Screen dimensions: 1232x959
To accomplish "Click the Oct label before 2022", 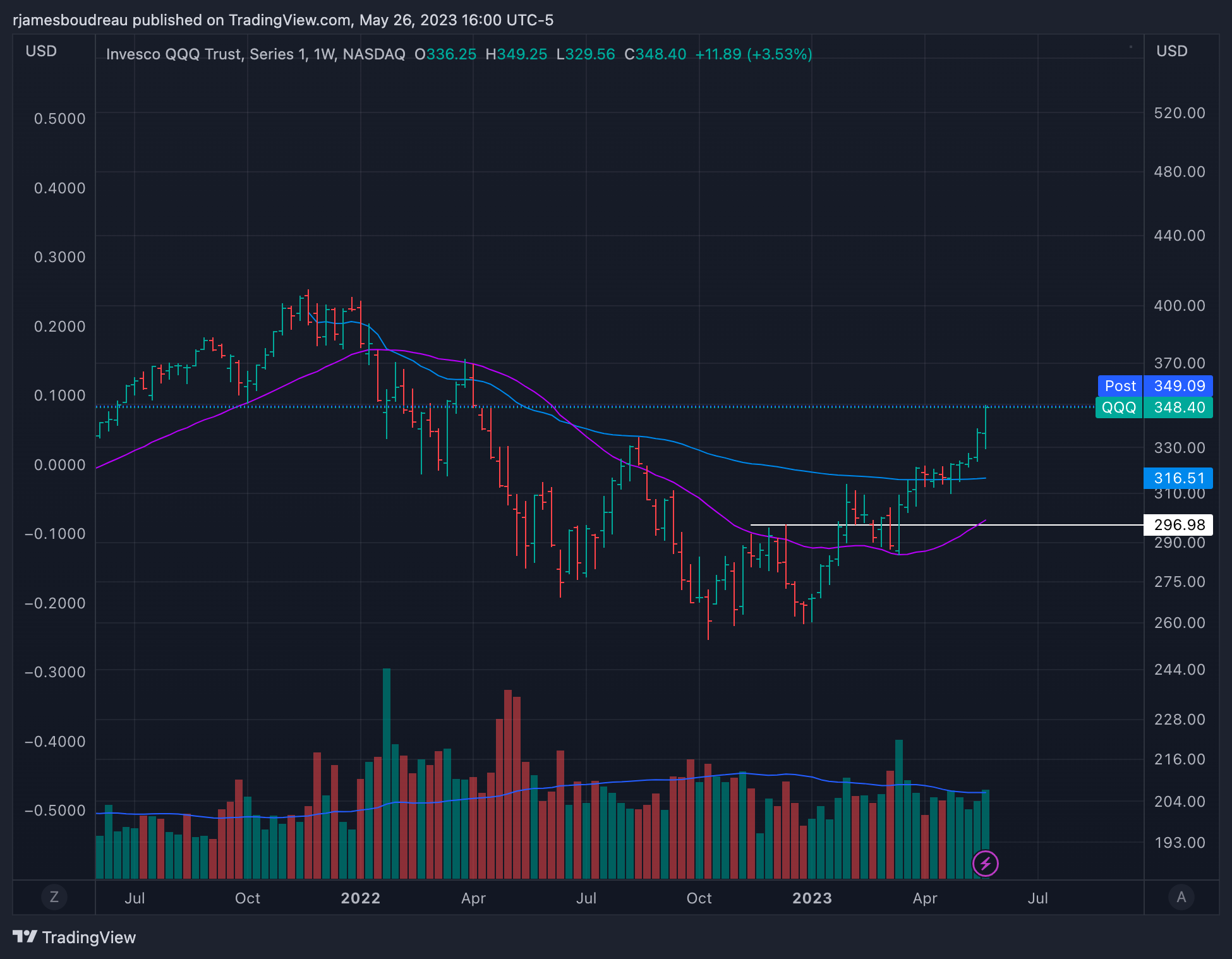I will [x=247, y=898].
